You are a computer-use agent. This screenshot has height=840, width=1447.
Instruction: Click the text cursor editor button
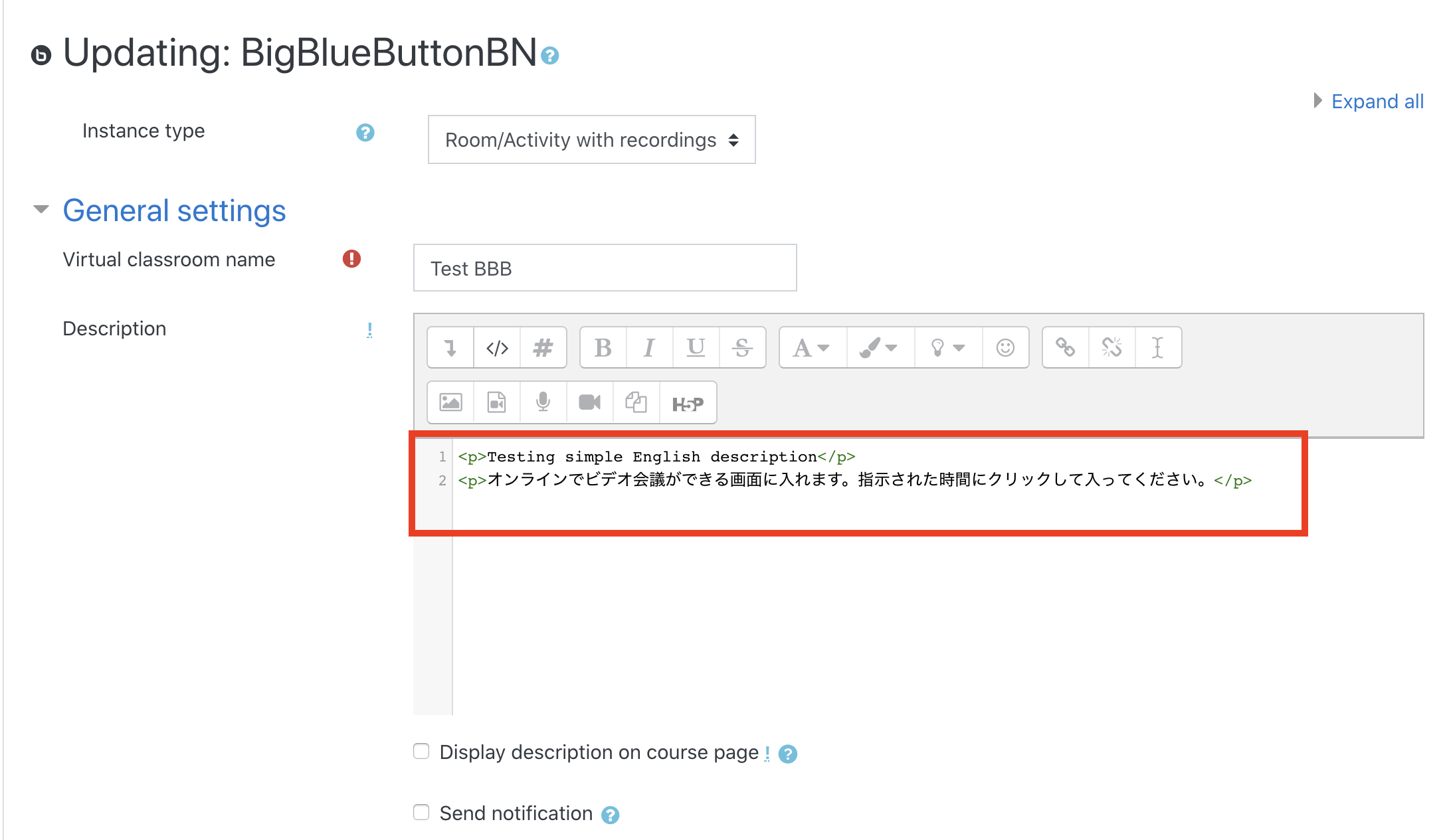[1158, 347]
